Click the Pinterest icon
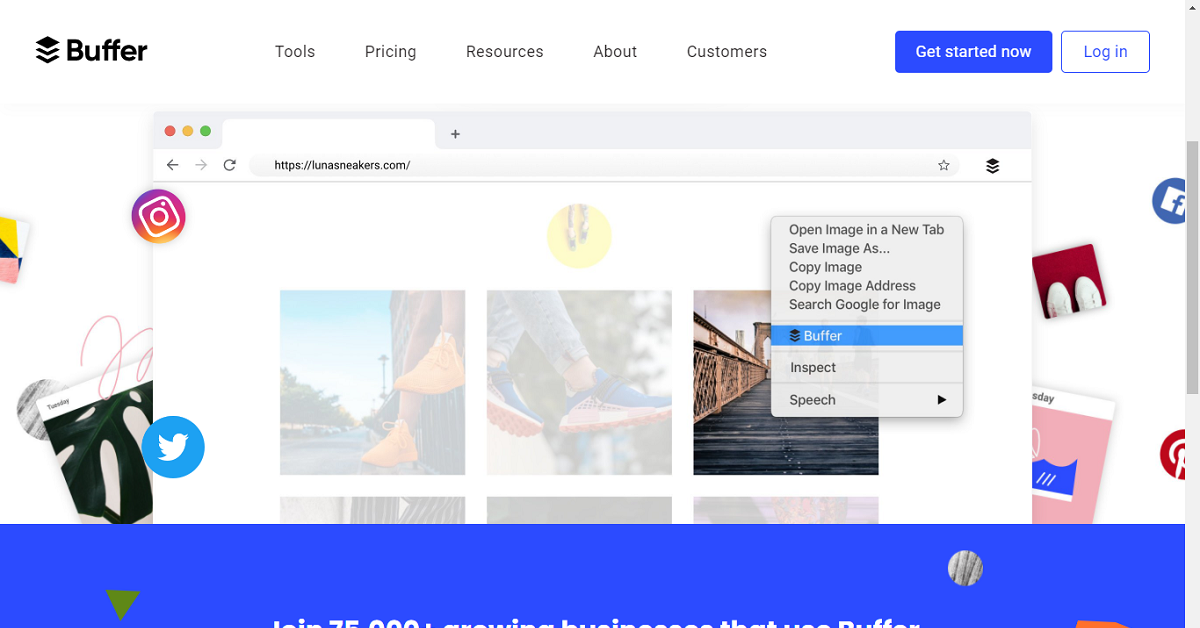The image size is (1200, 628). [x=1174, y=454]
